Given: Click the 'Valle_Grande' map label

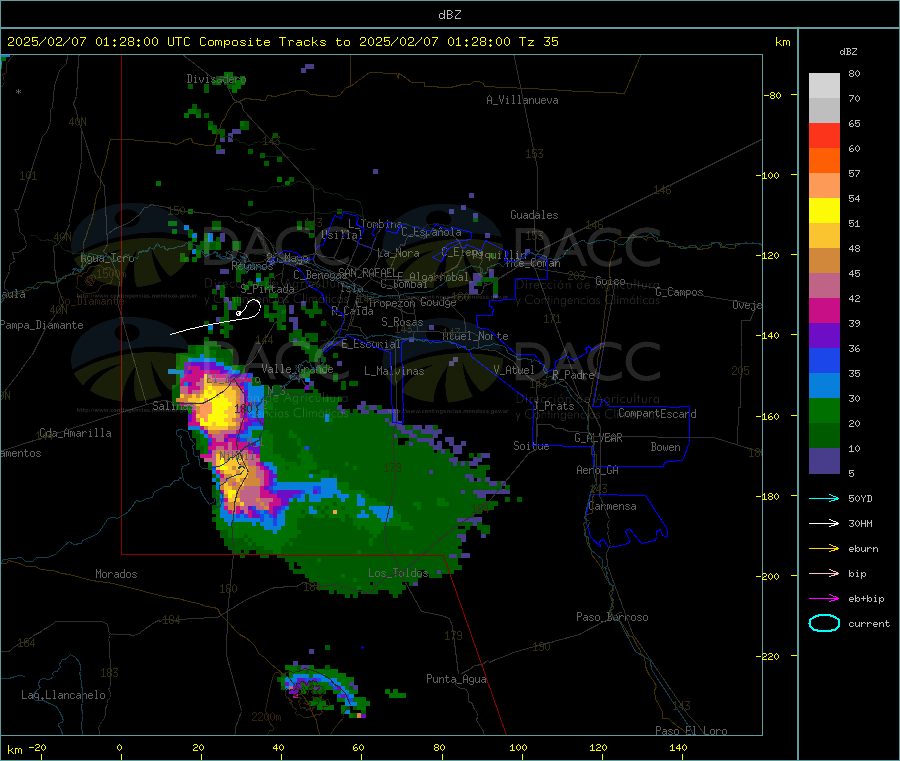Looking at the screenshot, I should click(x=297, y=368).
